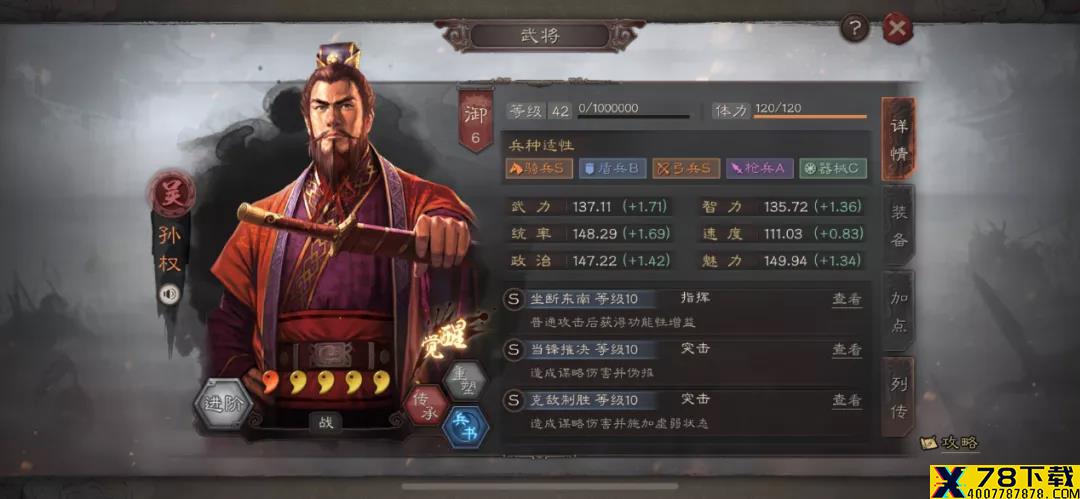The width and height of the screenshot is (1080, 499).
Task: Tap the 觉醒 awakening emblem
Action: [x=447, y=338]
